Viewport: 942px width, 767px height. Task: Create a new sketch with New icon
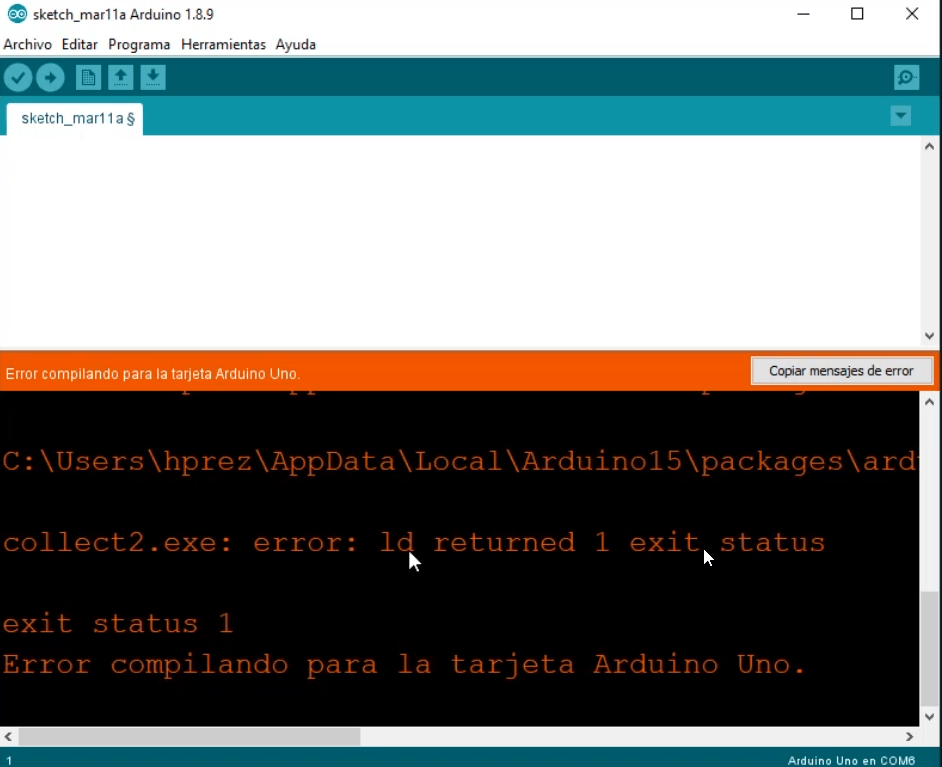[88, 77]
